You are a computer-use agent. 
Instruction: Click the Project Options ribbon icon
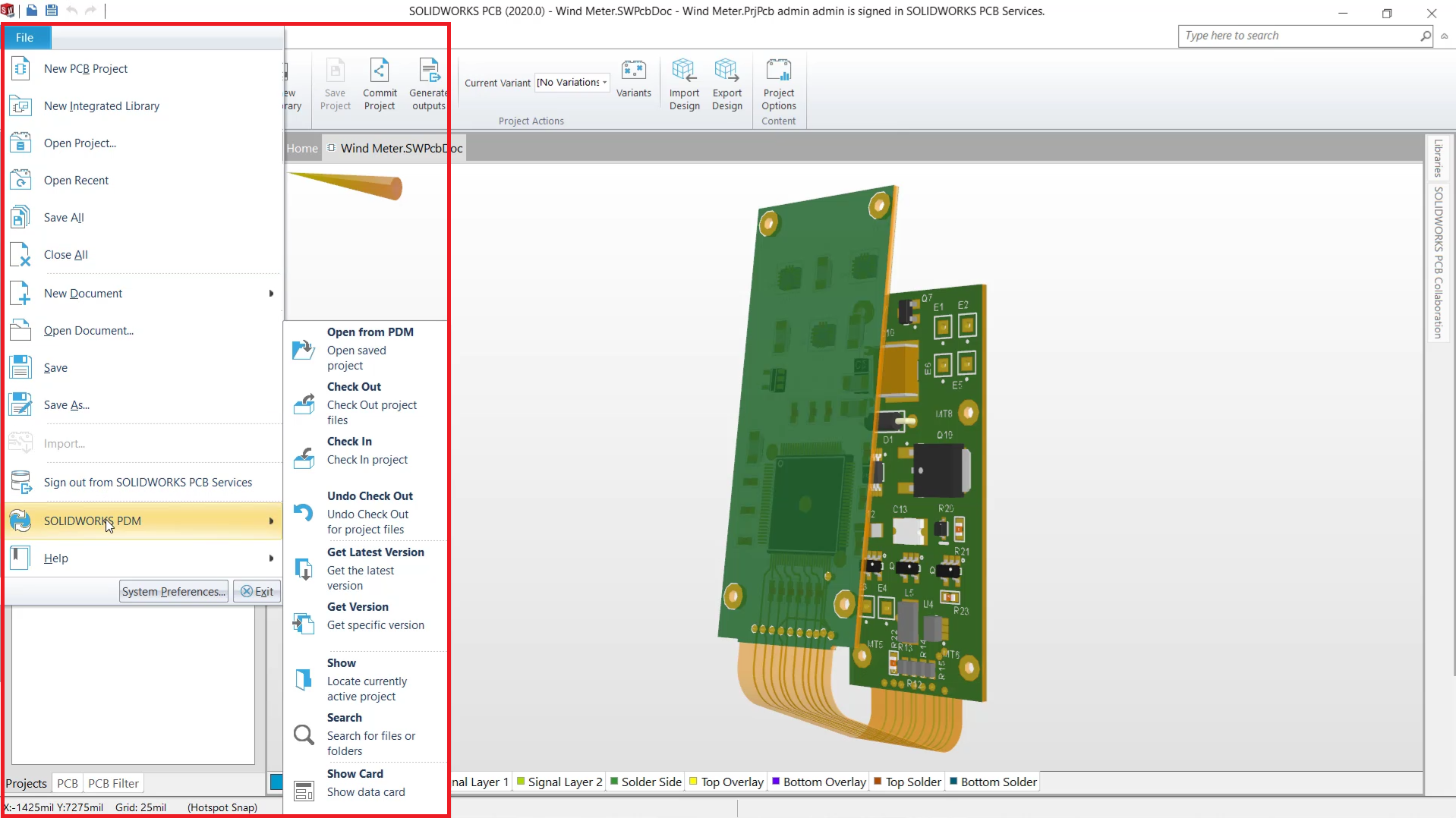[779, 71]
